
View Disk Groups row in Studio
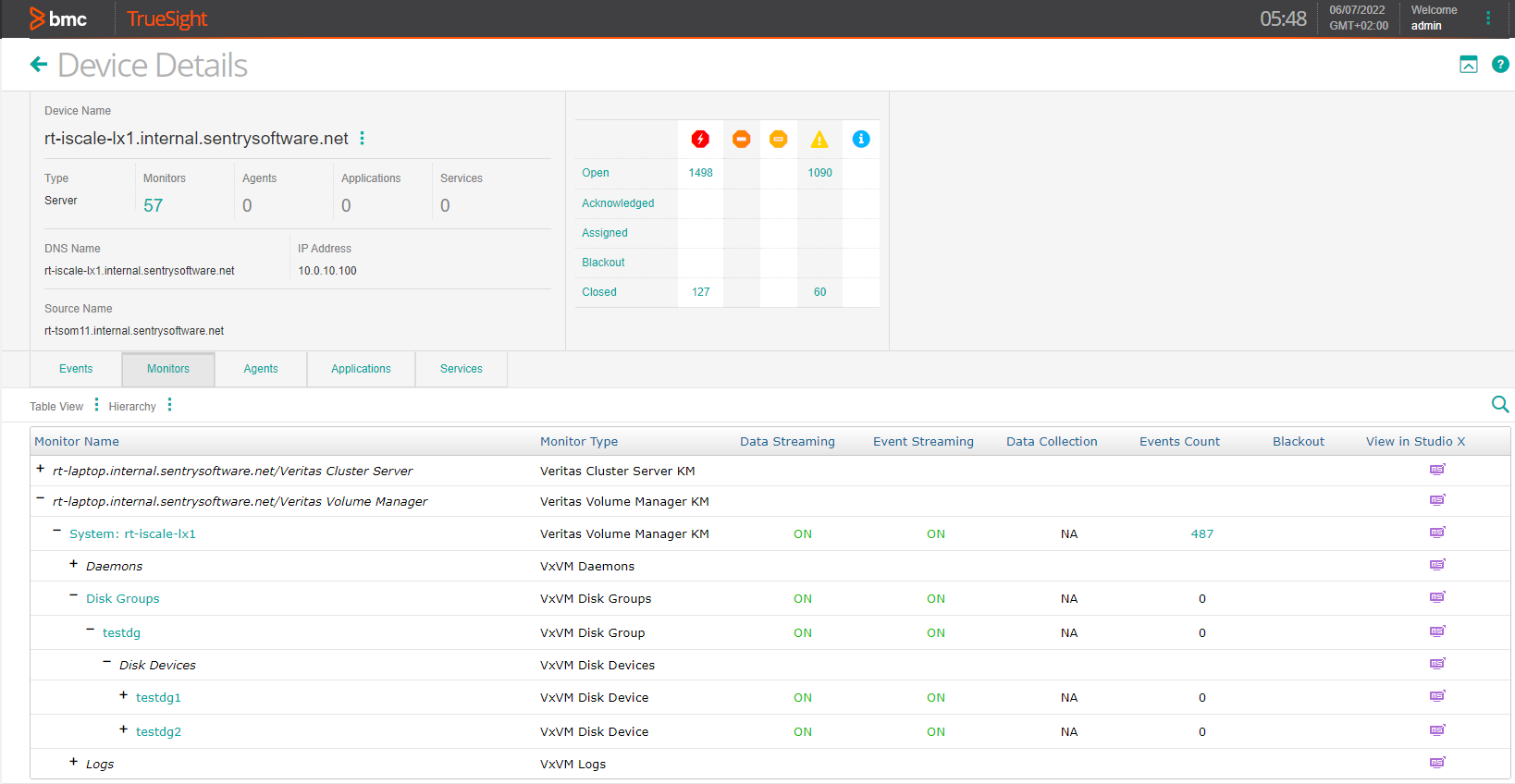pos(1437,597)
